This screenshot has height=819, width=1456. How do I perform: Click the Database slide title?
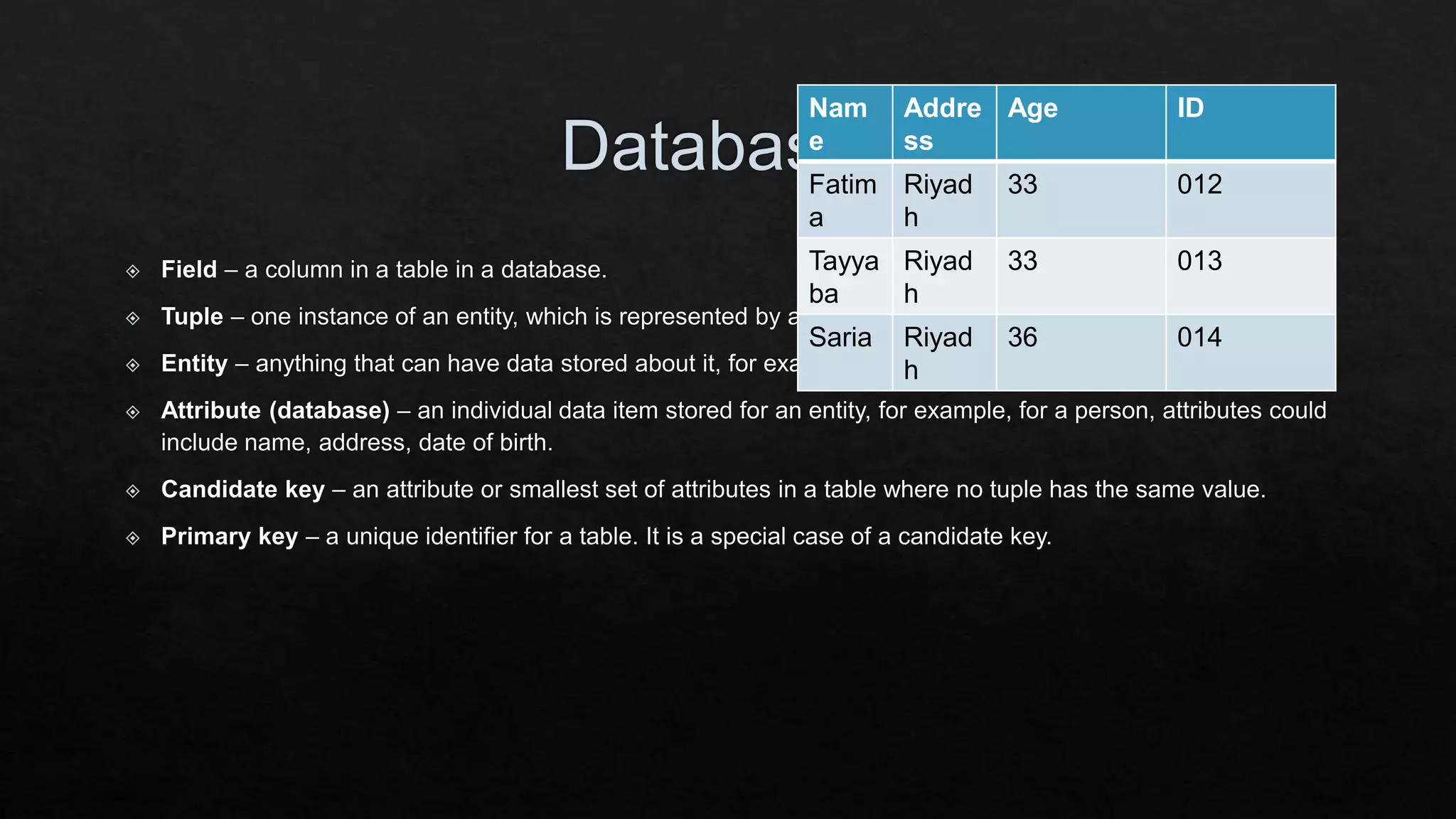[x=680, y=146]
